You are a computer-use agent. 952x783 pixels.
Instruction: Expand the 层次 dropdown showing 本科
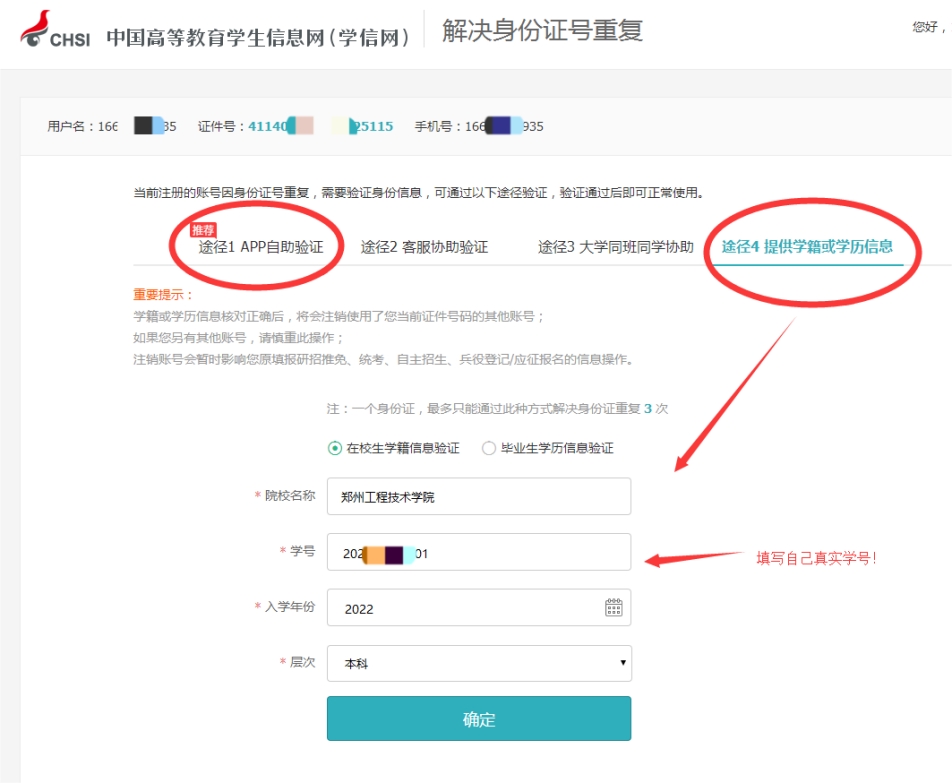pyautogui.click(x=479, y=663)
